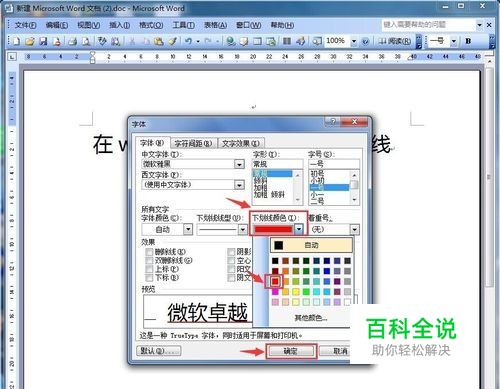Screen dimensions: 500x389
Task: Pick the red color swatch
Action: pyautogui.click(x=275, y=282)
